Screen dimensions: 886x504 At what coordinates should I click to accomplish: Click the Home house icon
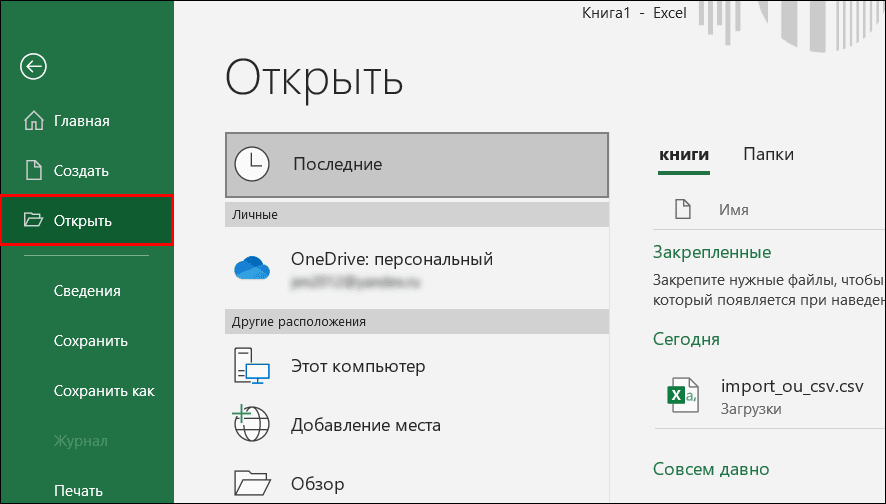pos(34,121)
